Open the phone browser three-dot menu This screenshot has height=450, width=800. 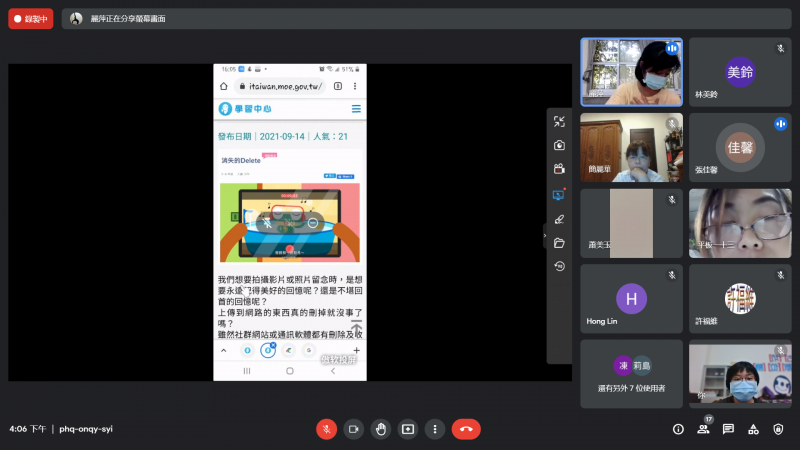coord(355,86)
